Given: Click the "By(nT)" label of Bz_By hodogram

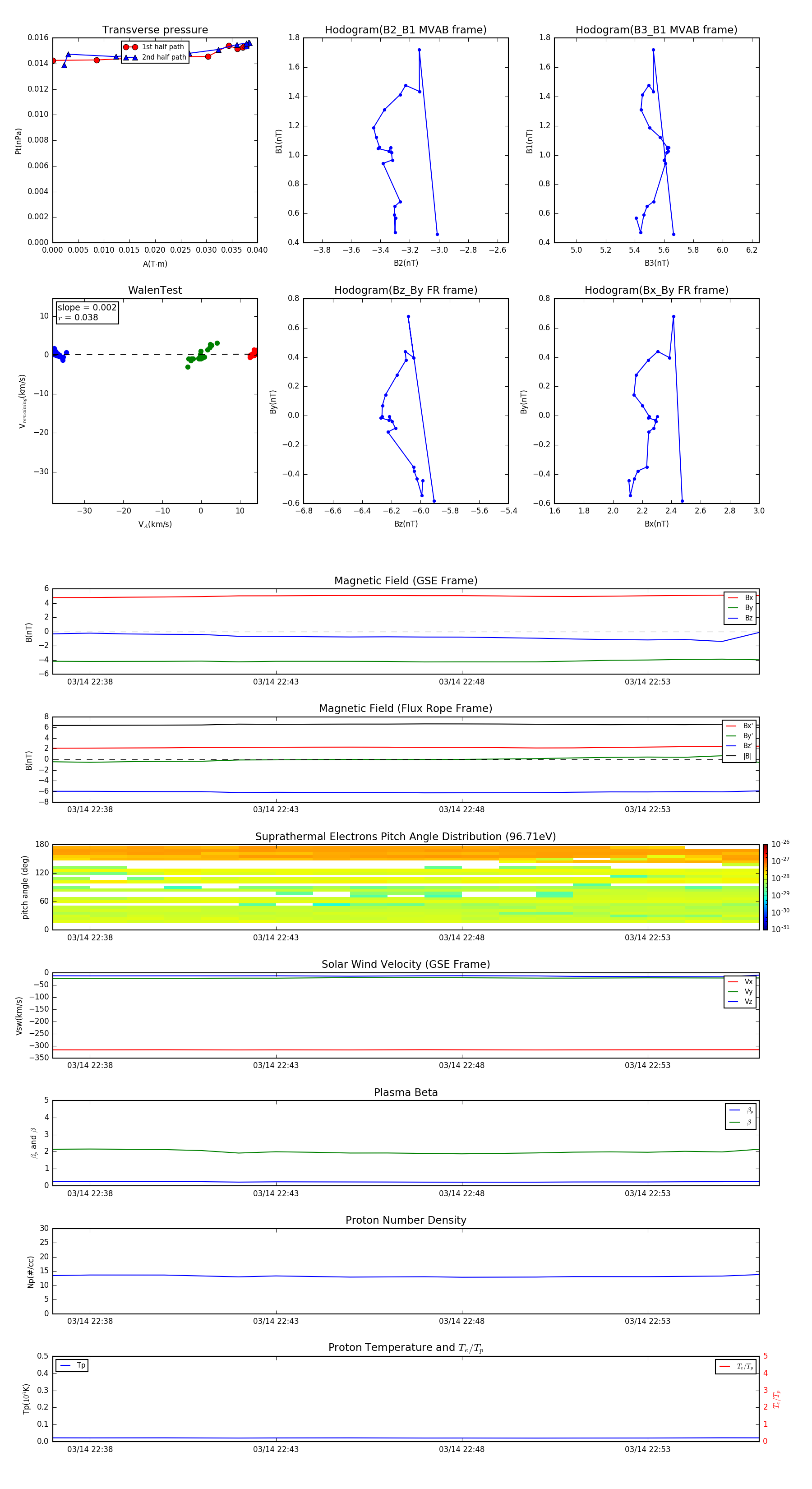Looking at the screenshot, I should [273, 402].
